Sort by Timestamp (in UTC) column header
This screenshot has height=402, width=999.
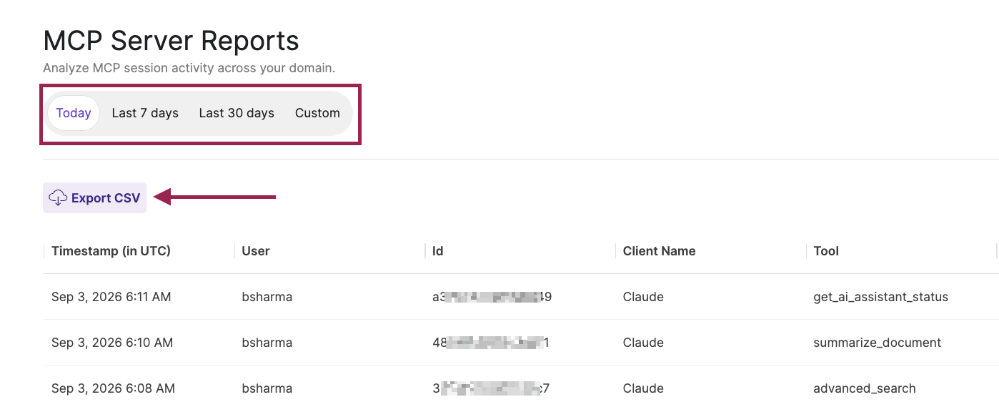click(x=111, y=251)
